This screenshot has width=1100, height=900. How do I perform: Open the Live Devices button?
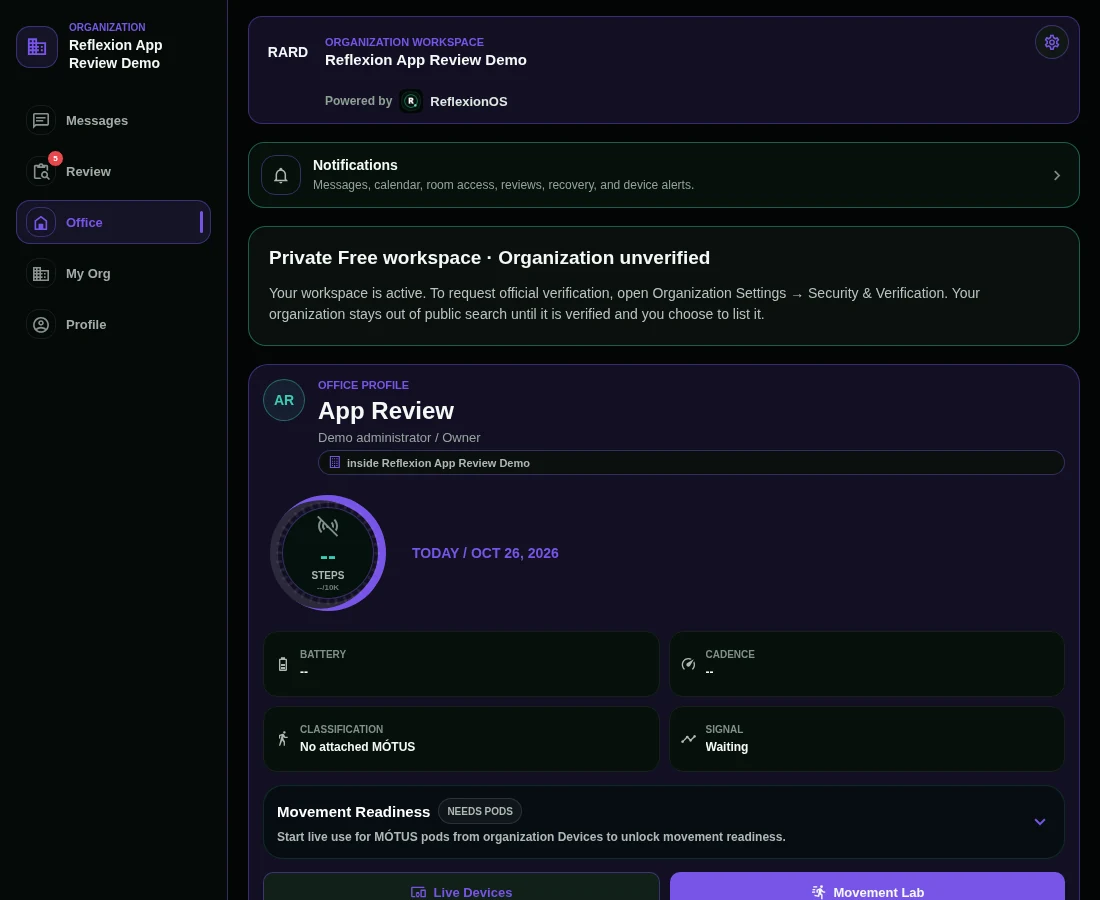461,887
